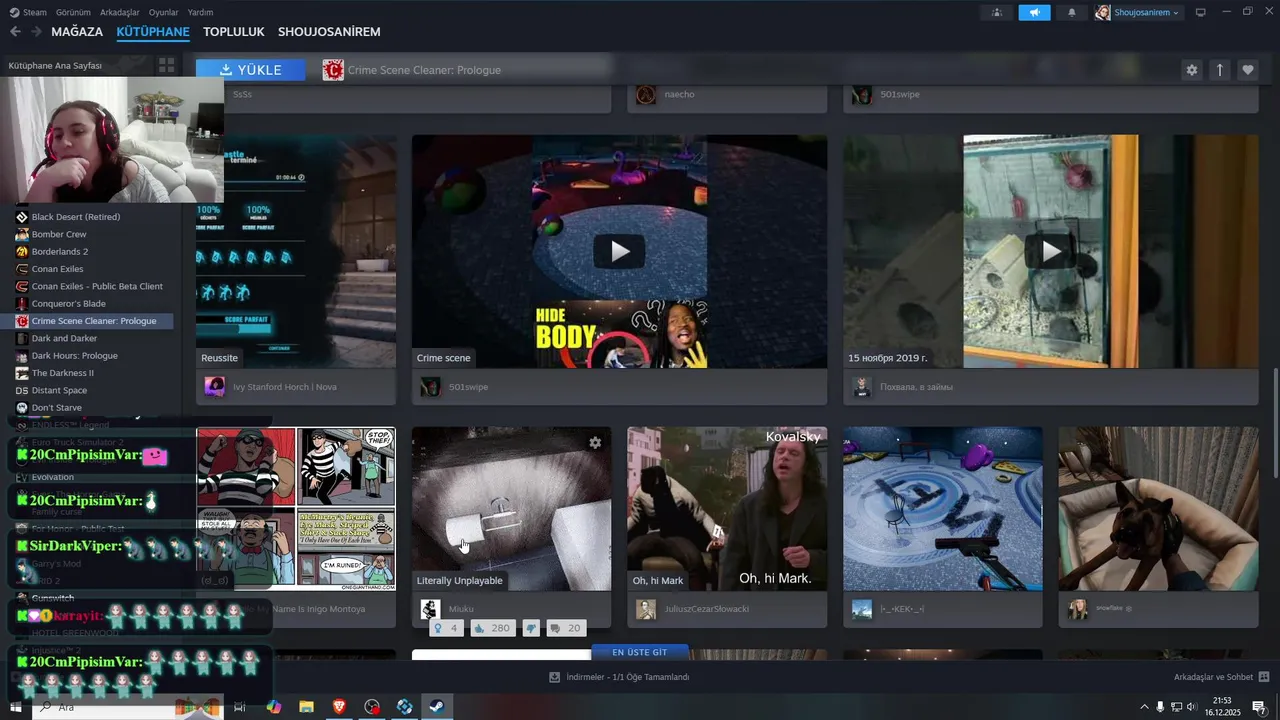The image size is (1280, 720).
Task: Show hidden system tray icons chevron
Action: pos(1145,707)
